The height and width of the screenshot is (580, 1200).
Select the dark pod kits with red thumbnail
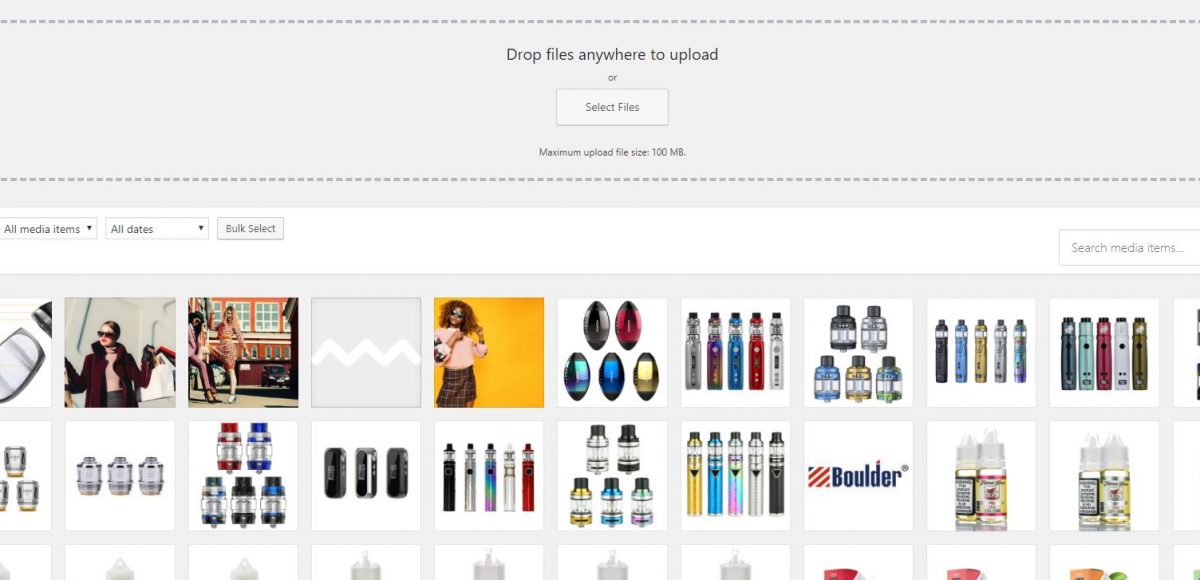pos(1104,352)
